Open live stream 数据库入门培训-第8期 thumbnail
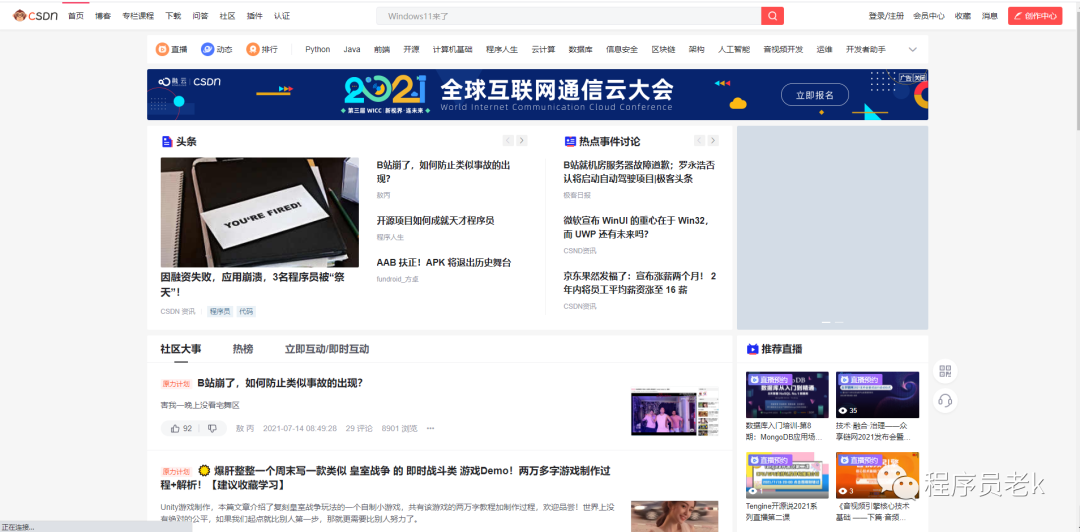 pyautogui.click(x=787, y=395)
